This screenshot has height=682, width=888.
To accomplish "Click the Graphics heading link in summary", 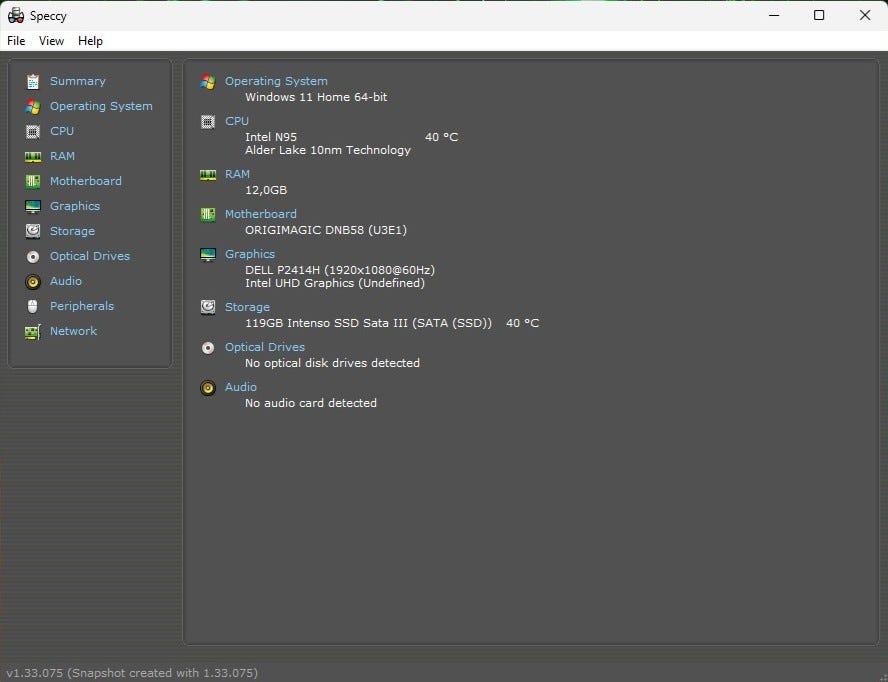I will point(250,254).
